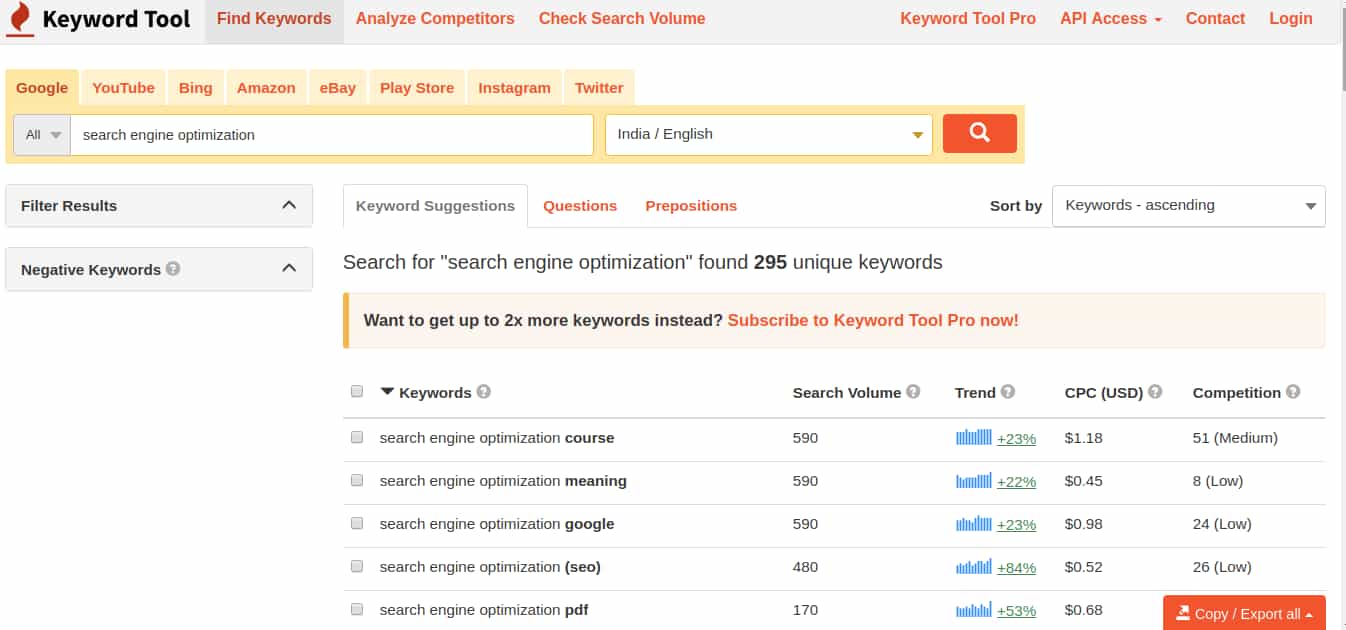Click trend bar chart for (seo) keyword

click(974, 566)
